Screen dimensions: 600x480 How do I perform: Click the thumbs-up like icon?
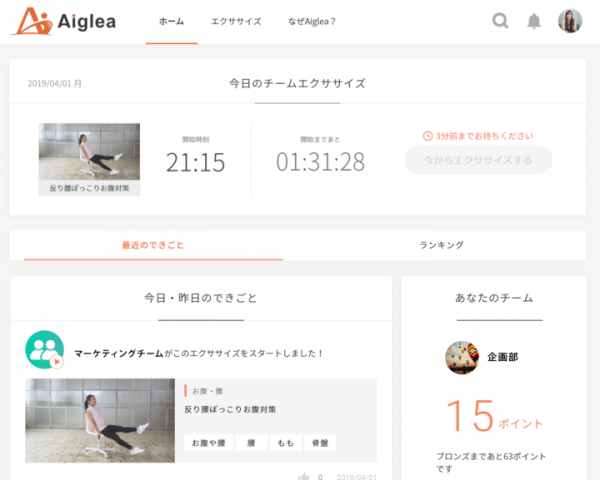[x=304, y=477]
